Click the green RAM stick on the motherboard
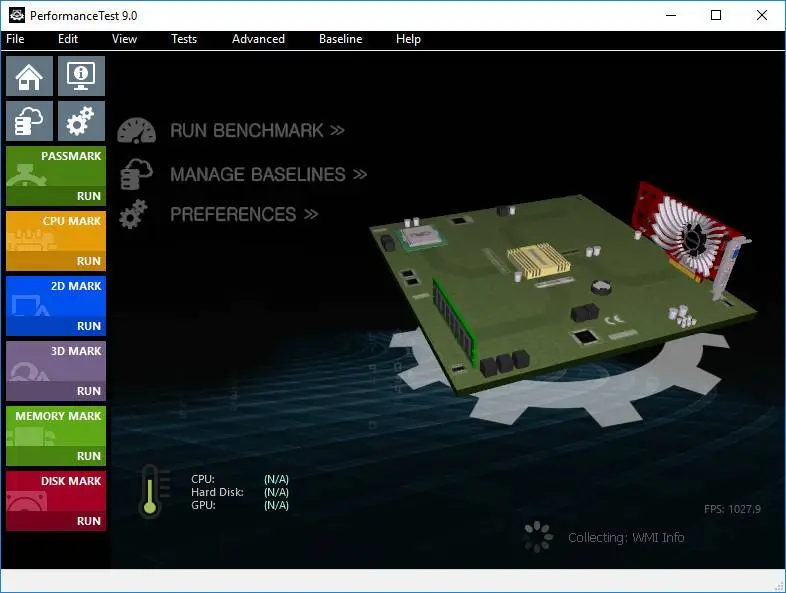The height and width of the screenshot is (593, 786). tap(454, 322)
